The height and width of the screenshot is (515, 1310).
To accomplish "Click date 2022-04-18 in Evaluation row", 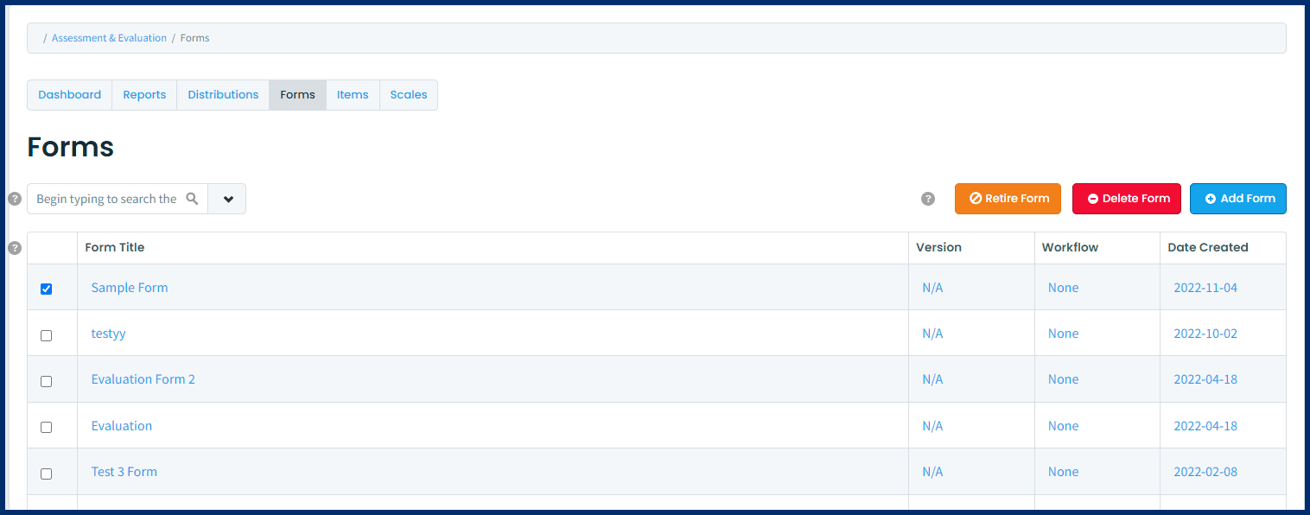I will click(1205, 426).
